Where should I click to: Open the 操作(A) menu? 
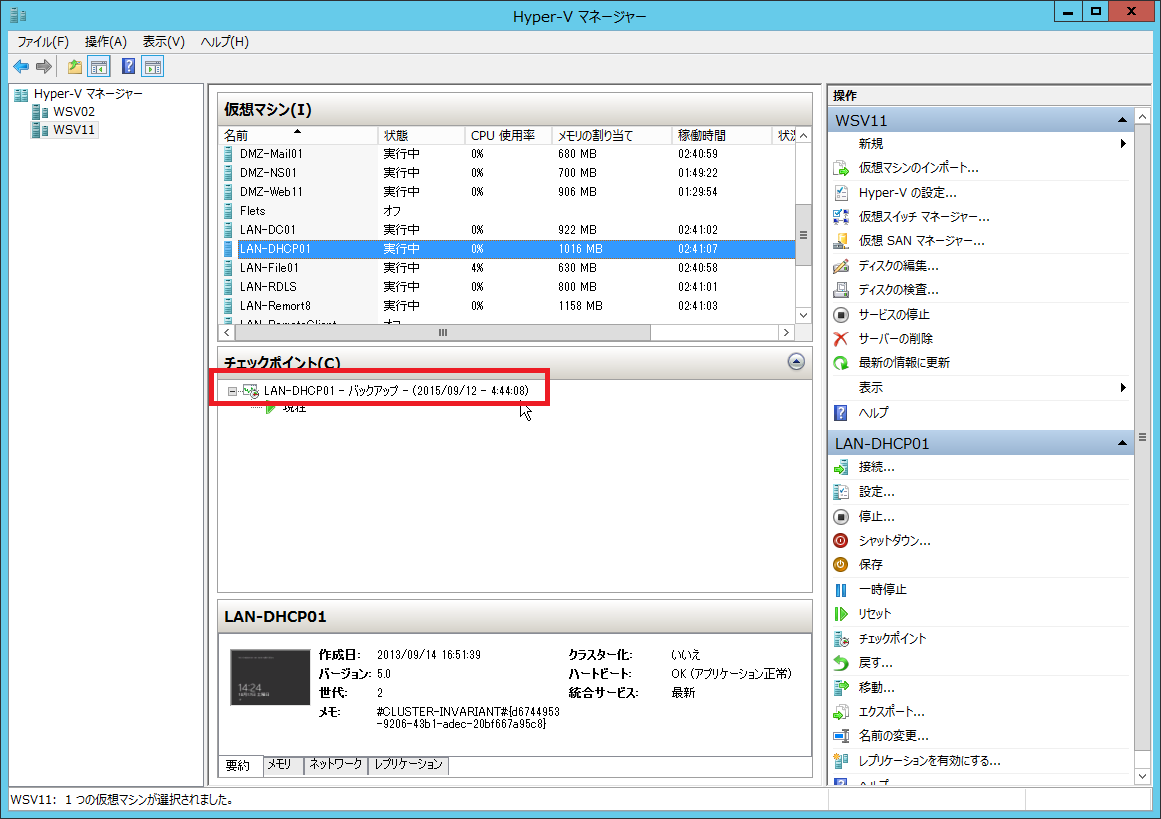(106, 42)
